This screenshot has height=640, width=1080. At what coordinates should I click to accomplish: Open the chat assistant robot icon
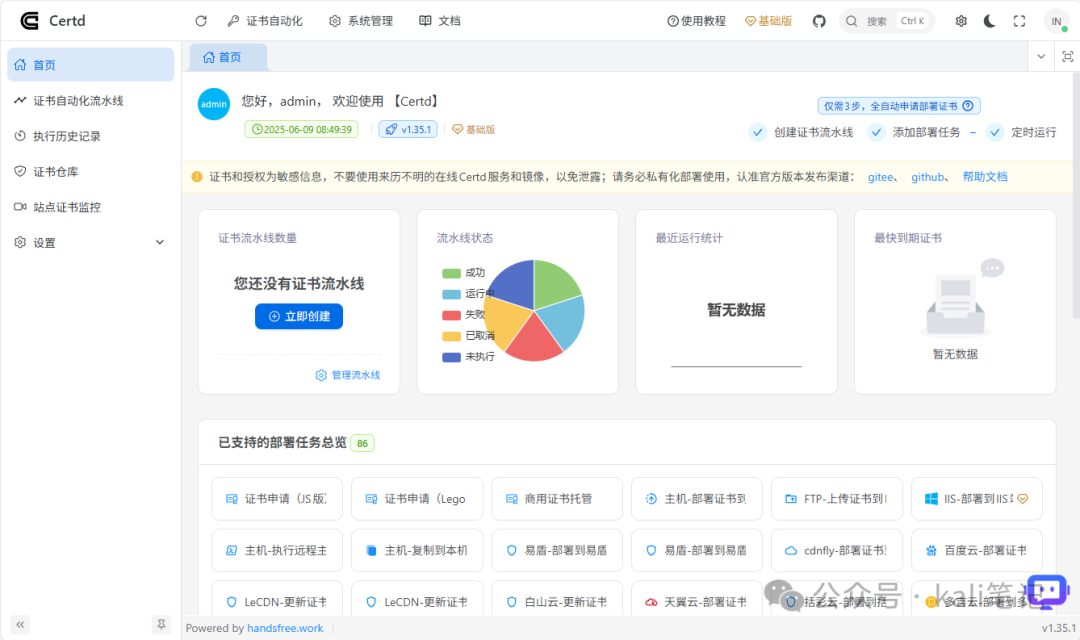click(x=1047, y=591)
